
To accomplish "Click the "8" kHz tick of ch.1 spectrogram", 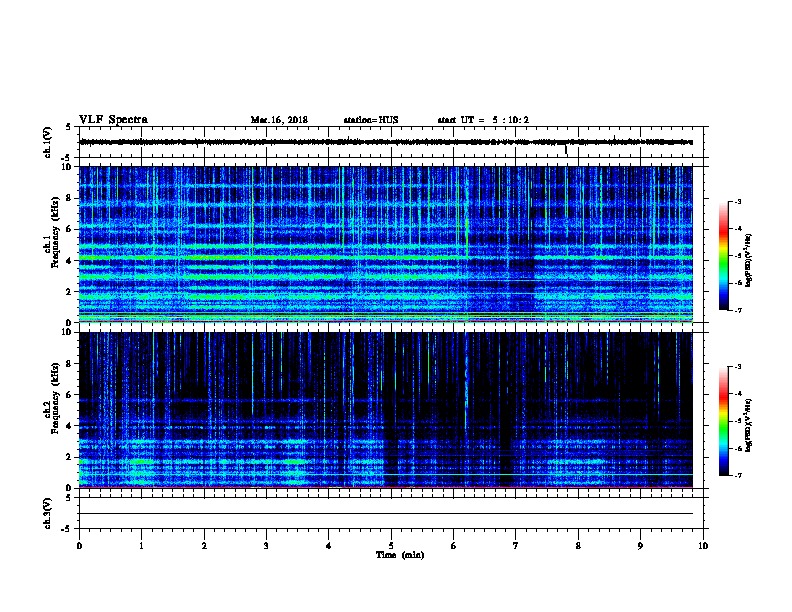I will point(69,198).
